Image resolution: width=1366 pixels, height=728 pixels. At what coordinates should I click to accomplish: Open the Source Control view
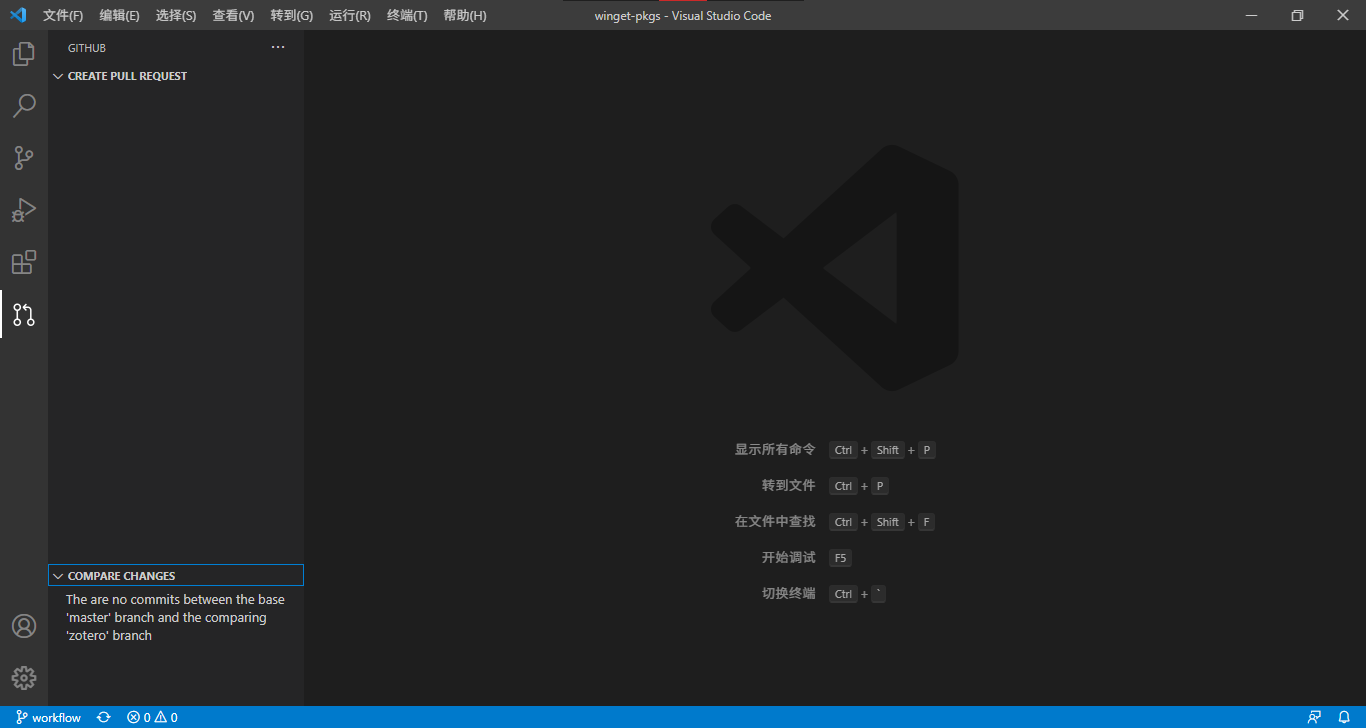[24, 158]
